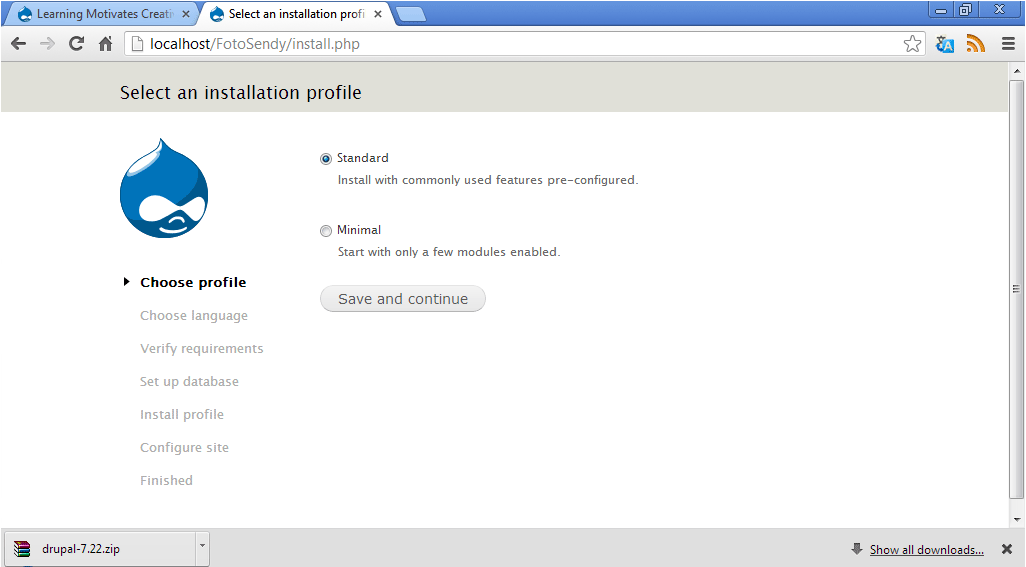1026x567 pixels.
Task: Click the Drupal drop logo
Action: coord(164,188)
